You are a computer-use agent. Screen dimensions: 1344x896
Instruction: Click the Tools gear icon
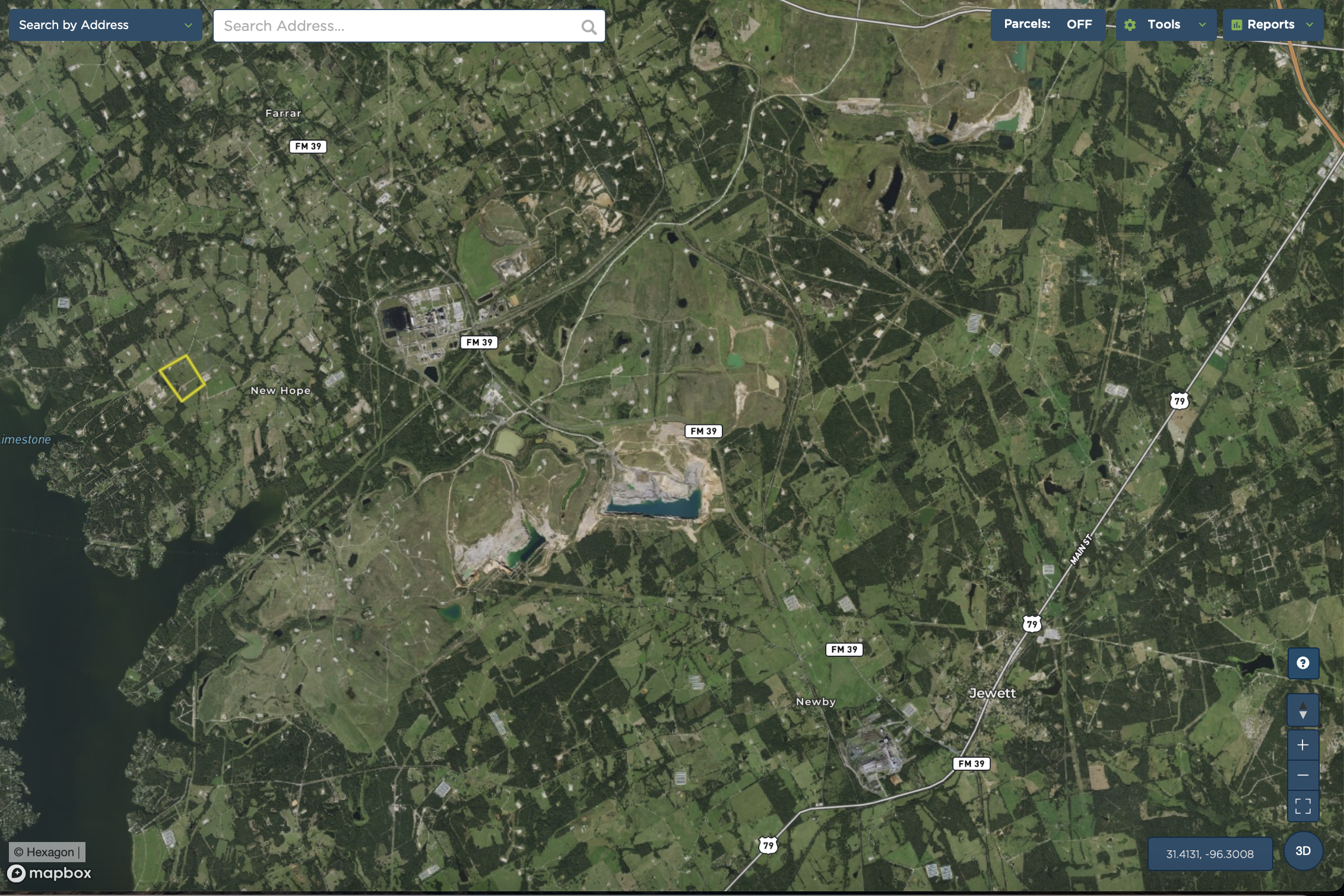click(1130, 25)
